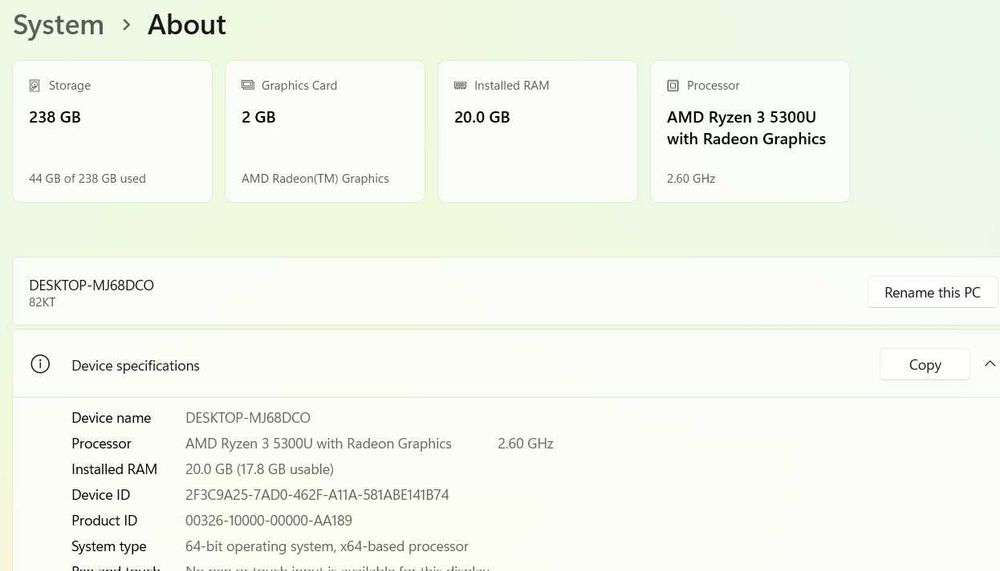Open the Graphics Card 2 GB card
Viewport: 1000px width, 571px height.
[x=325, y=131]
